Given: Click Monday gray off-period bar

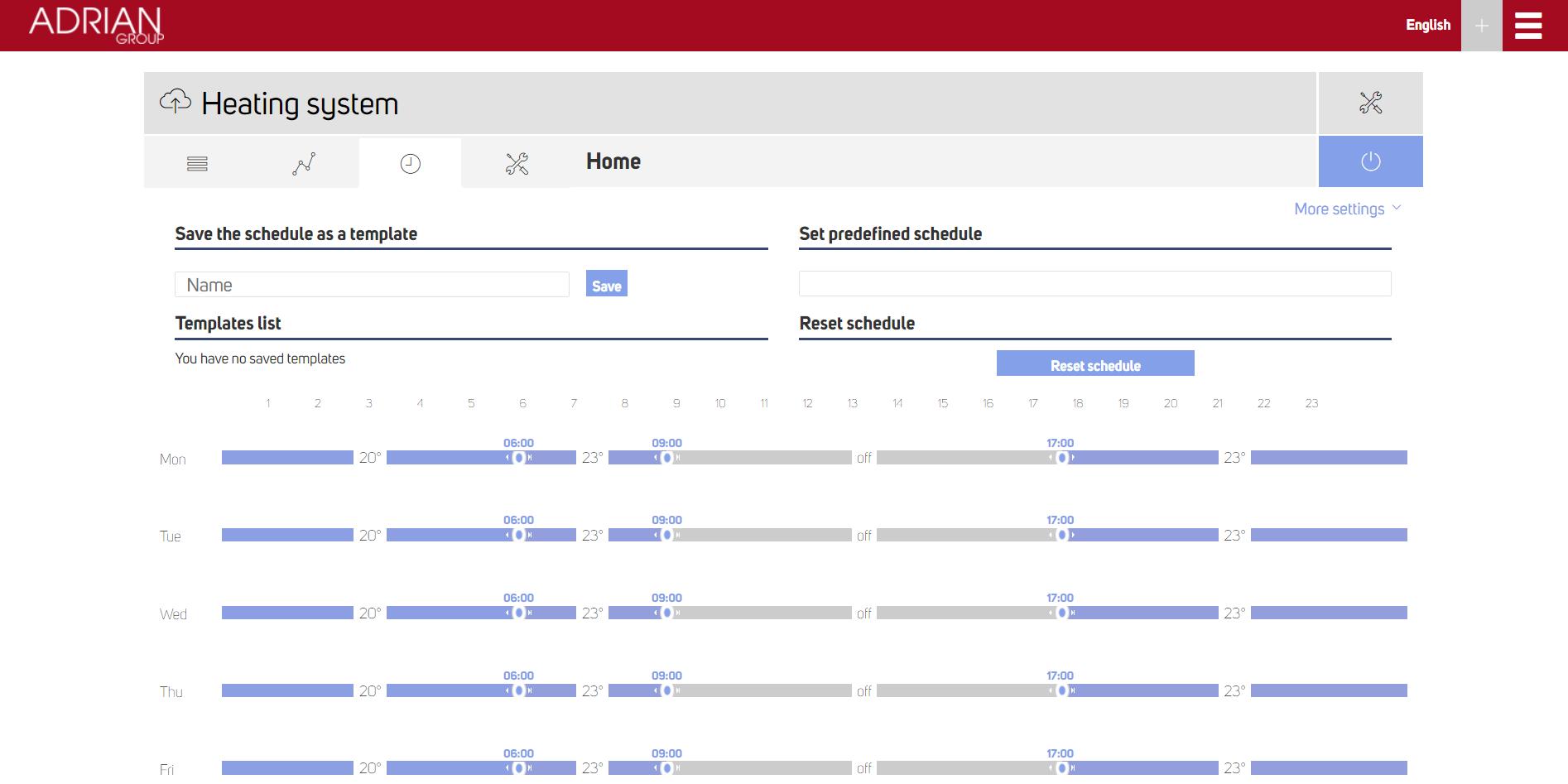Looking at the screenshot, I should [767, 458].
